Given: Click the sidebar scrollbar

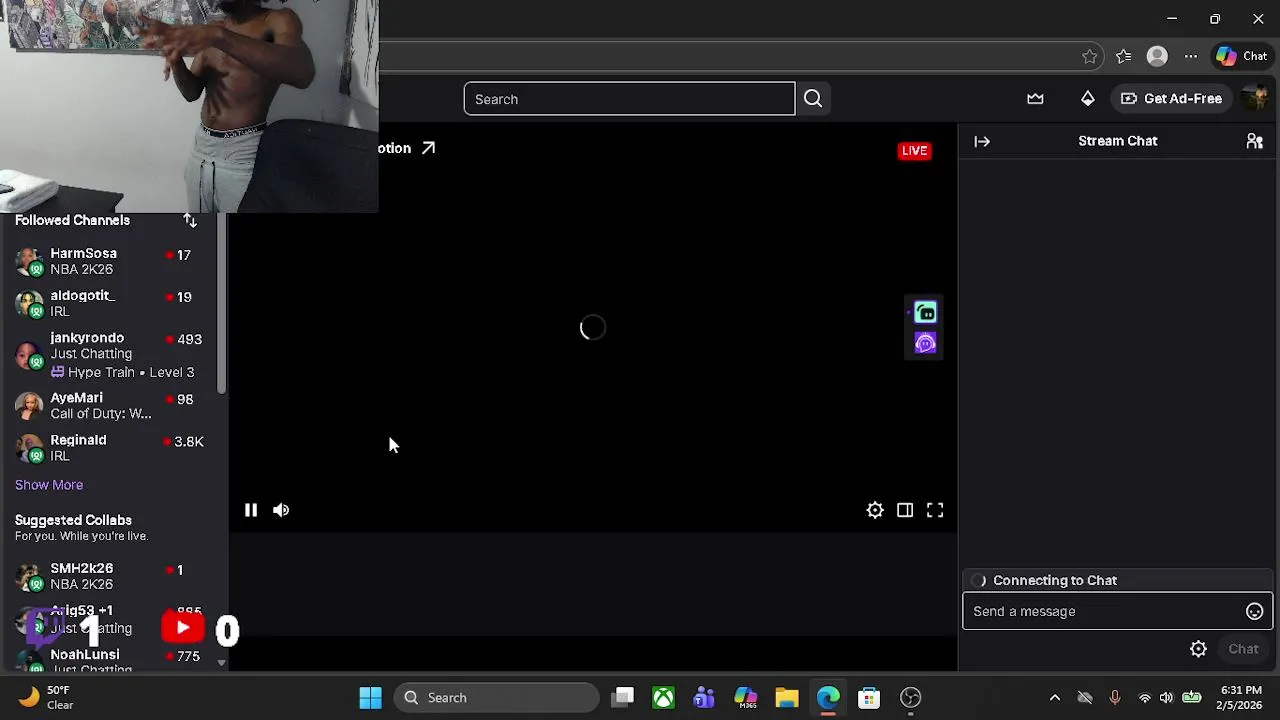Looking at the screenshot, I should click(221, 303).
